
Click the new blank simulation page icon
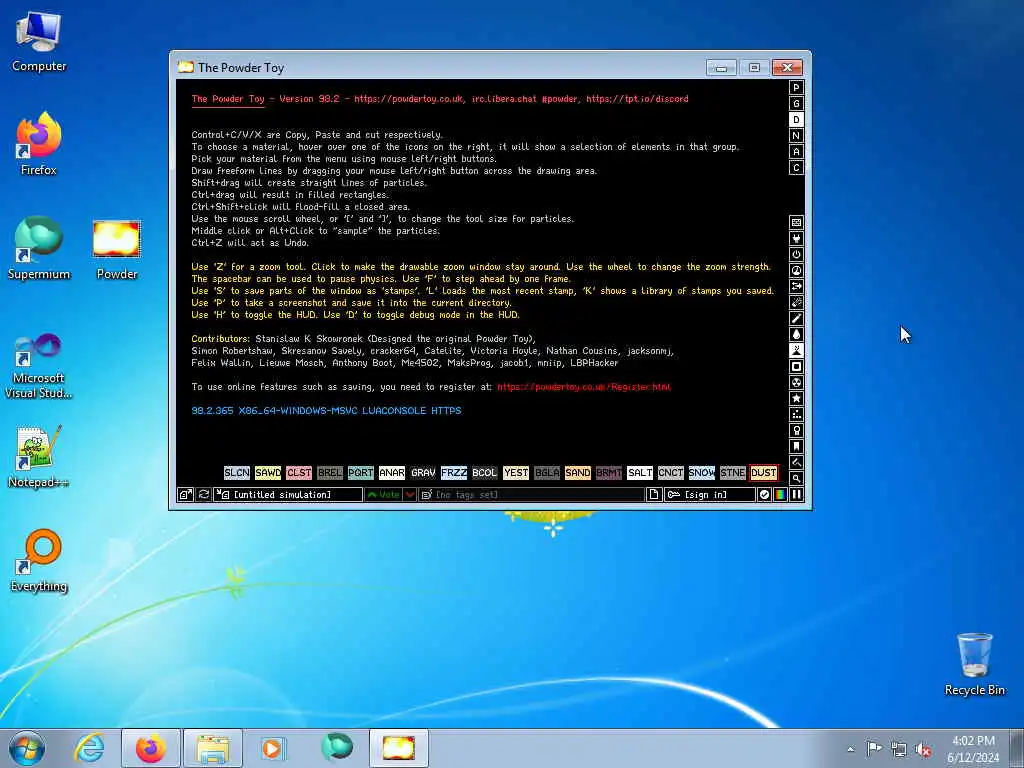click(654, 495)
